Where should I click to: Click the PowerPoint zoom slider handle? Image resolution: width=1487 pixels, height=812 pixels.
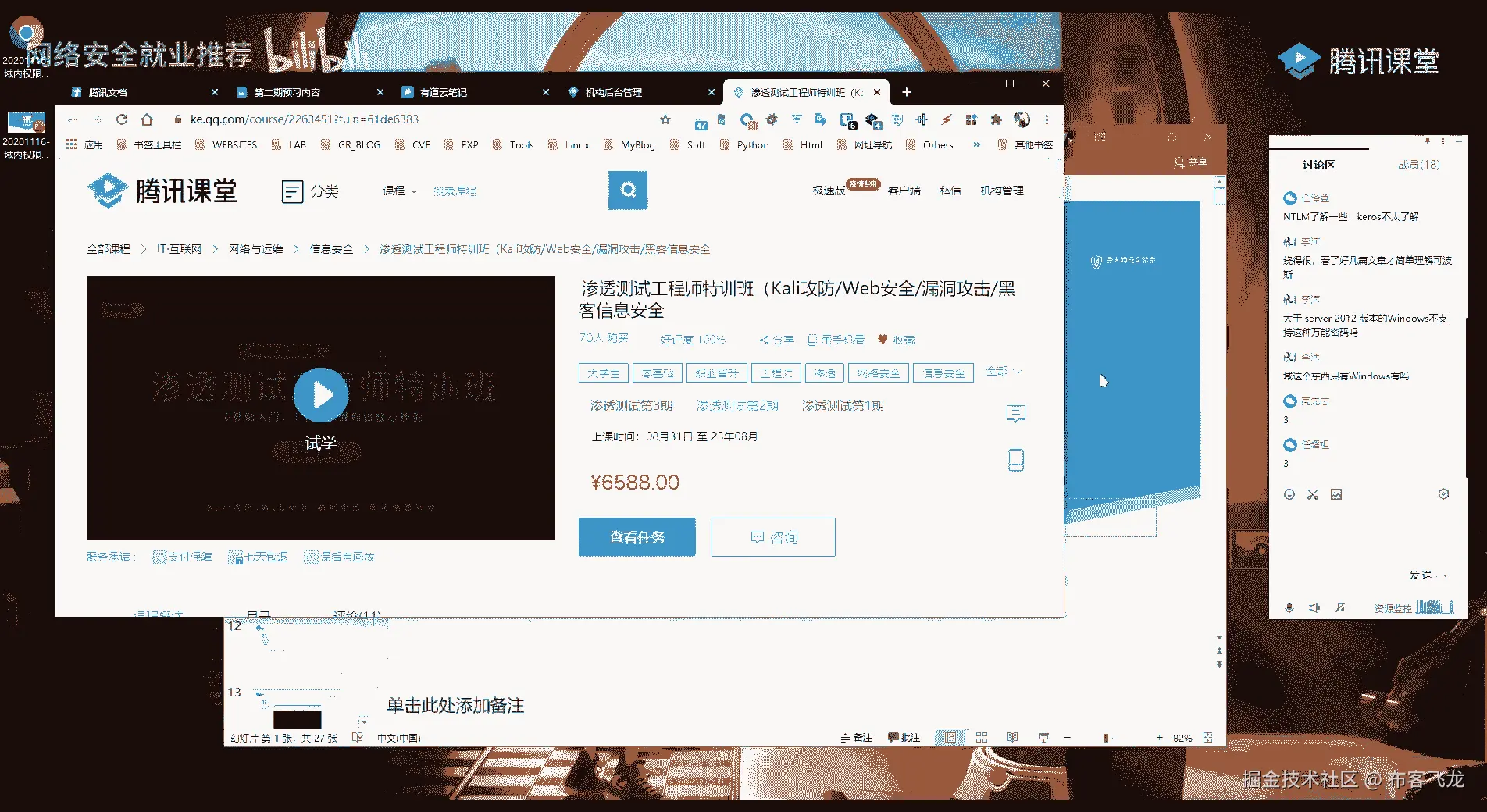[1106, 737]
